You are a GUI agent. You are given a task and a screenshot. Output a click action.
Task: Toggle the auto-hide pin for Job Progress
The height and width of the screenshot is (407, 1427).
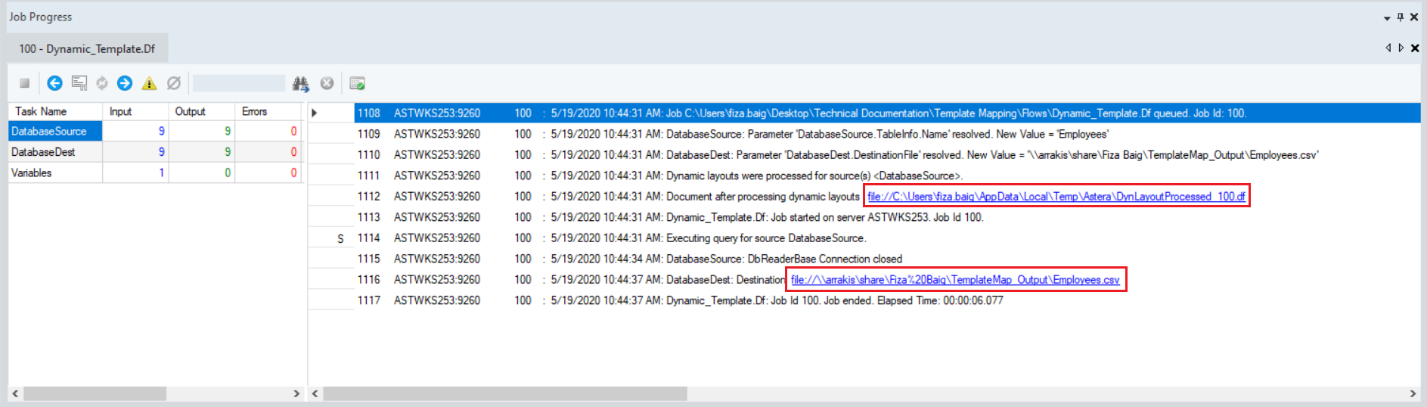click(1402, 18)
